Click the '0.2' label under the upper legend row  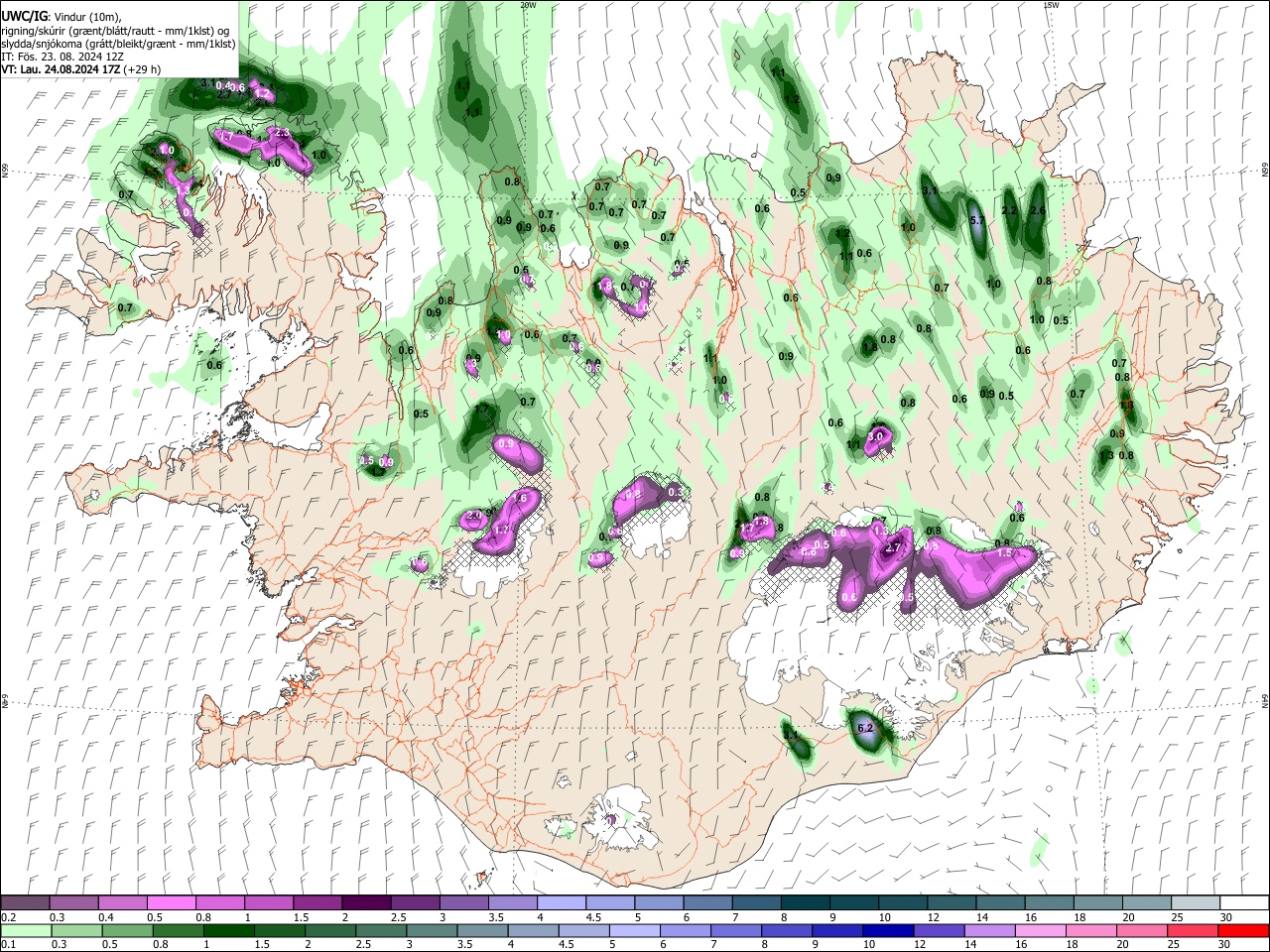point(8,917)
